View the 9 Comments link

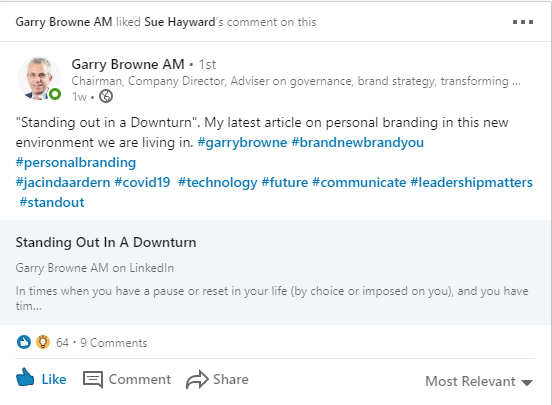pyautogui.click(x=114, y=343)
